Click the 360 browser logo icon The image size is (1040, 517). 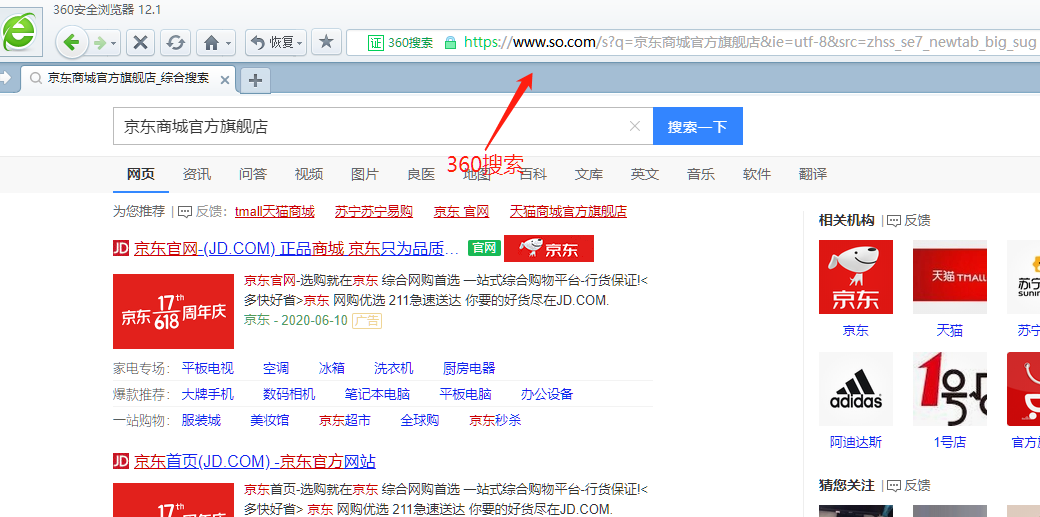pos(20,32)
